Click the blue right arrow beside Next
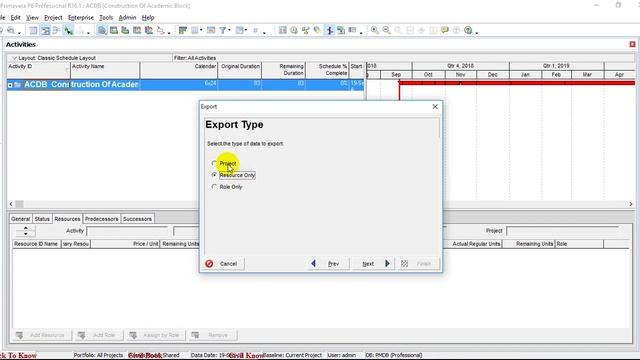This screenshot has height=360, width=640. [x=387, y=264]
